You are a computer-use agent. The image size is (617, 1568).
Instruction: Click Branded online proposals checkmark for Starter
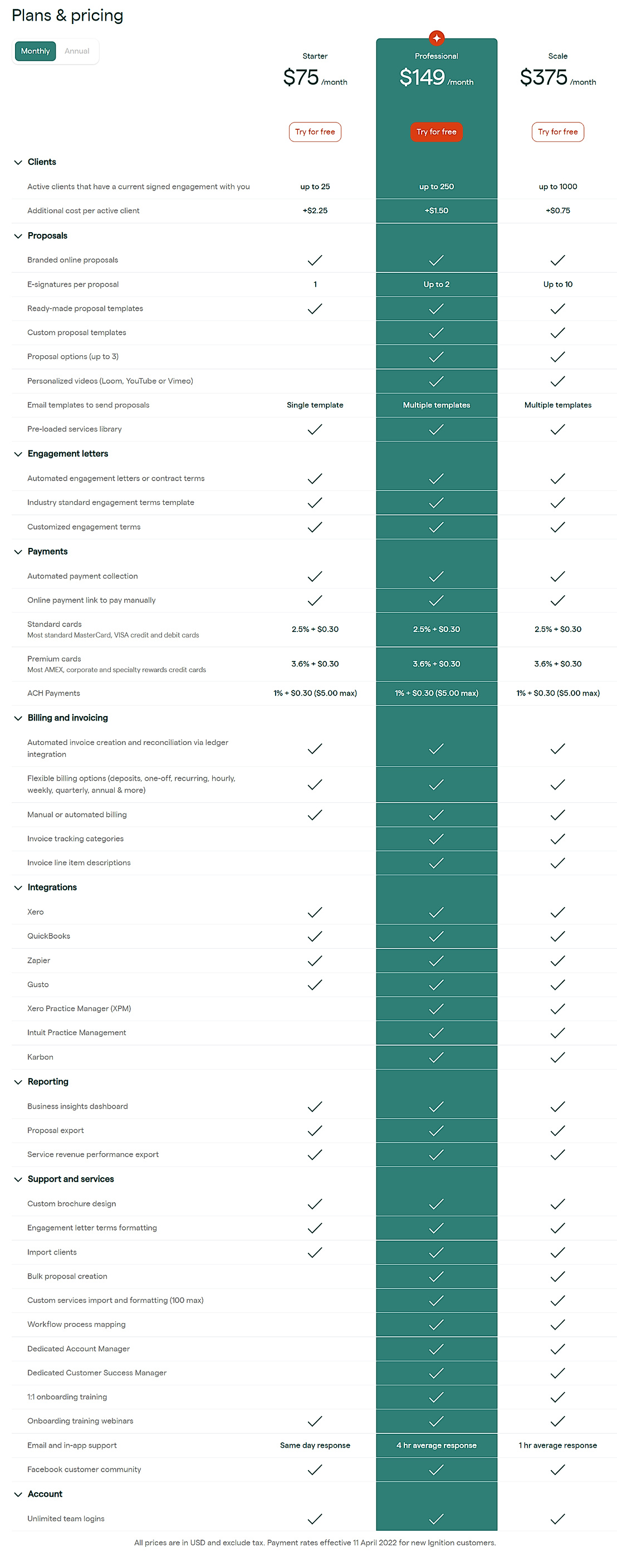coord(315,260)
